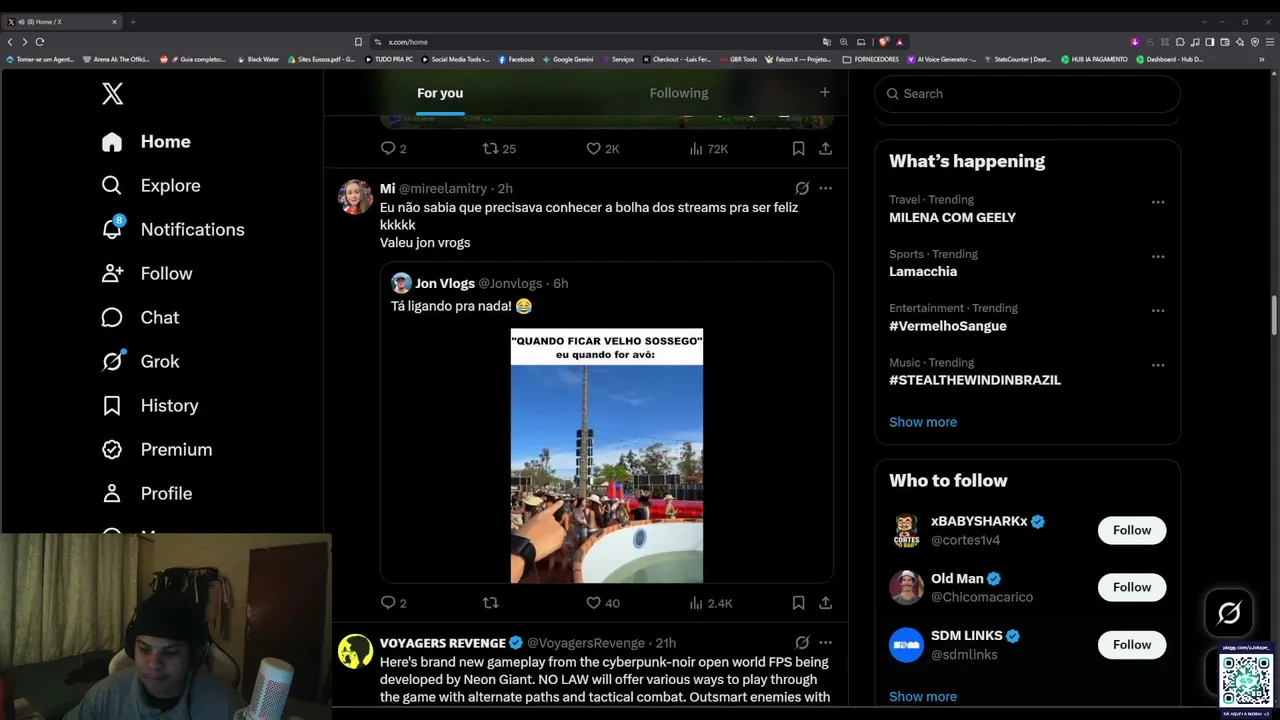This screenshot has height=720, width=1280.
Task: Ask Grok about the VOYAGERS REVENGE post
Action: click(802, 643)
